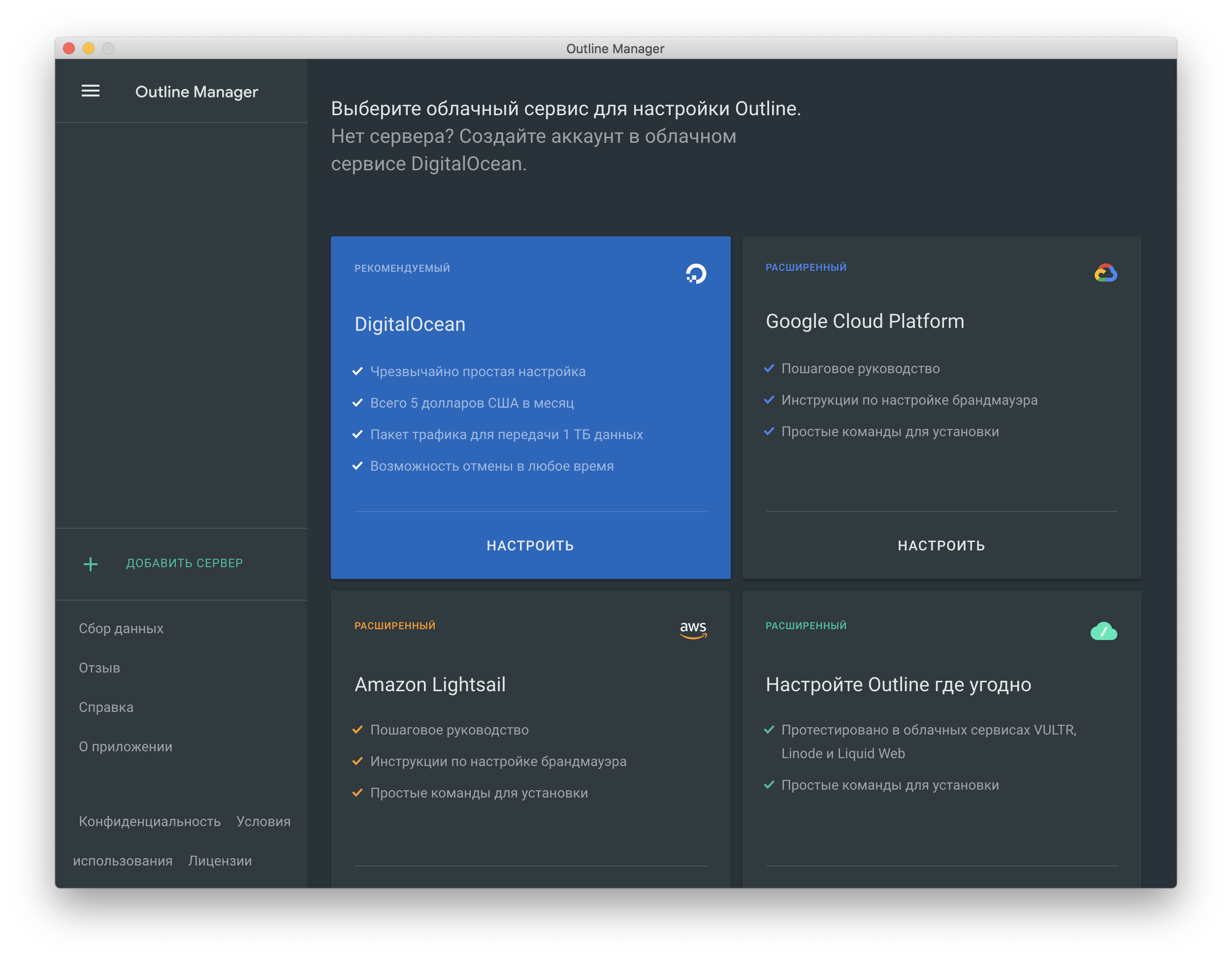Image resolution: width=1232 pixels, height=961 pixels.
Task: Click the green cloud Outline icon
Action: [1104, 631]
